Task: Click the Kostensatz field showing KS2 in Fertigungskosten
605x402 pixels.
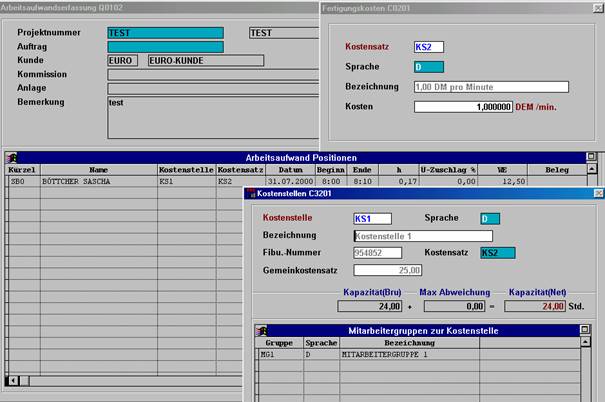Action: 429,47
